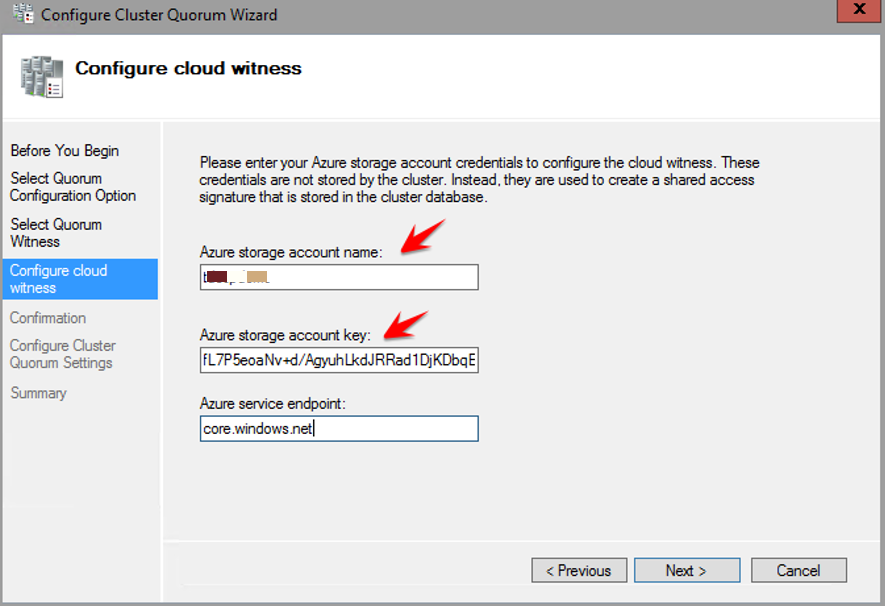Screen dimensions: 885x606
Task: Open the Select Quorum Configuration Option step
Action: 73,187
